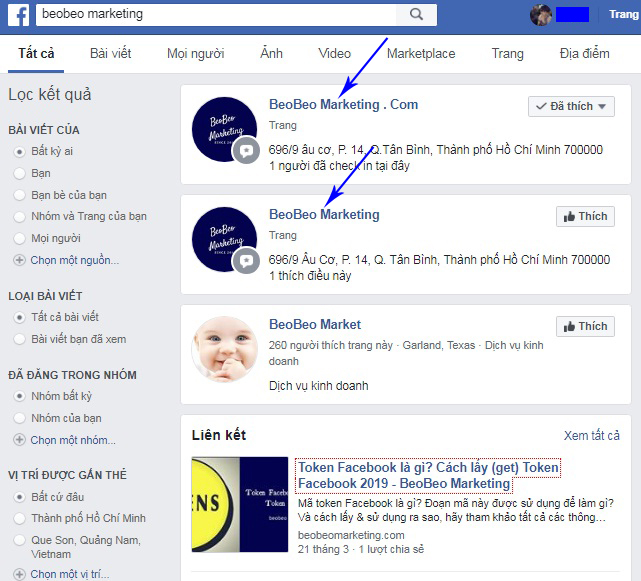Click the Facebook logo icon
This screenshot has width=641, height=581.
click(18, 16)
